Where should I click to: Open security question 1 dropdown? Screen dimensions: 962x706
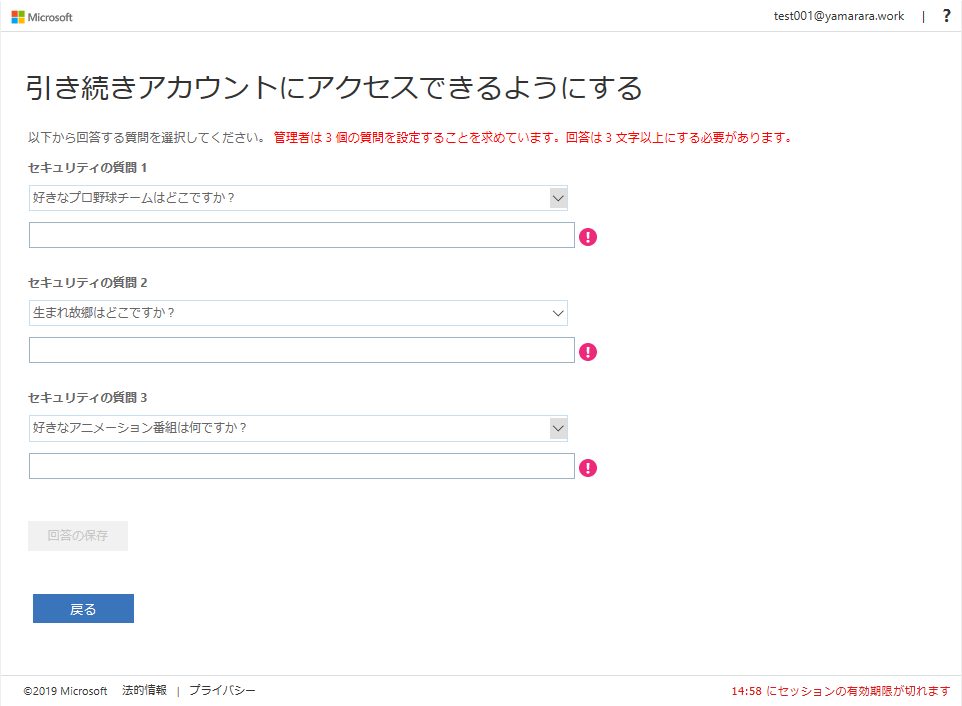click(x=298, y=198)
